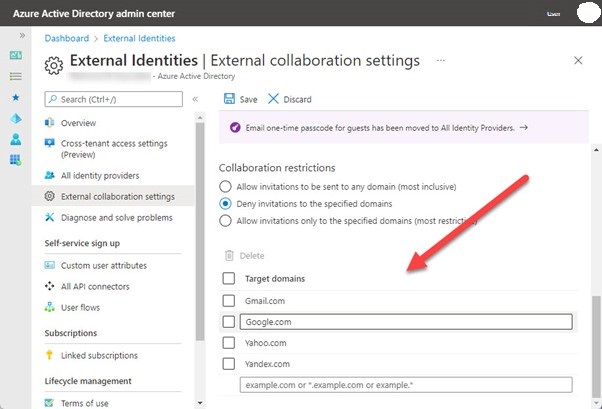Image resolution: width=602 pixels, height=409 pixels.
Task: Click the Google.com domain text field
Action: coord(406,322)
